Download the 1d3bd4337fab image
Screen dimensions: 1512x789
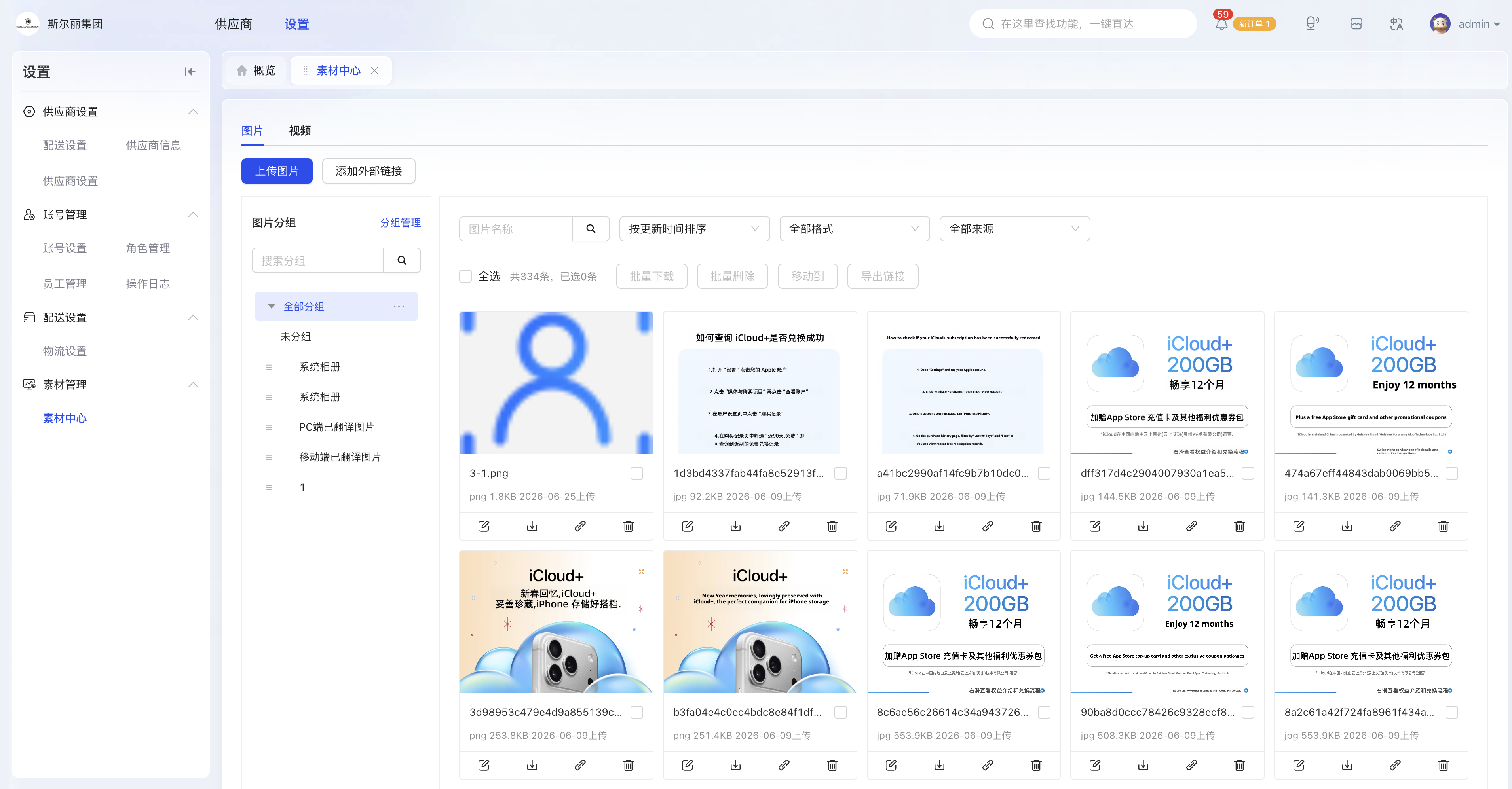pos(735,526)
